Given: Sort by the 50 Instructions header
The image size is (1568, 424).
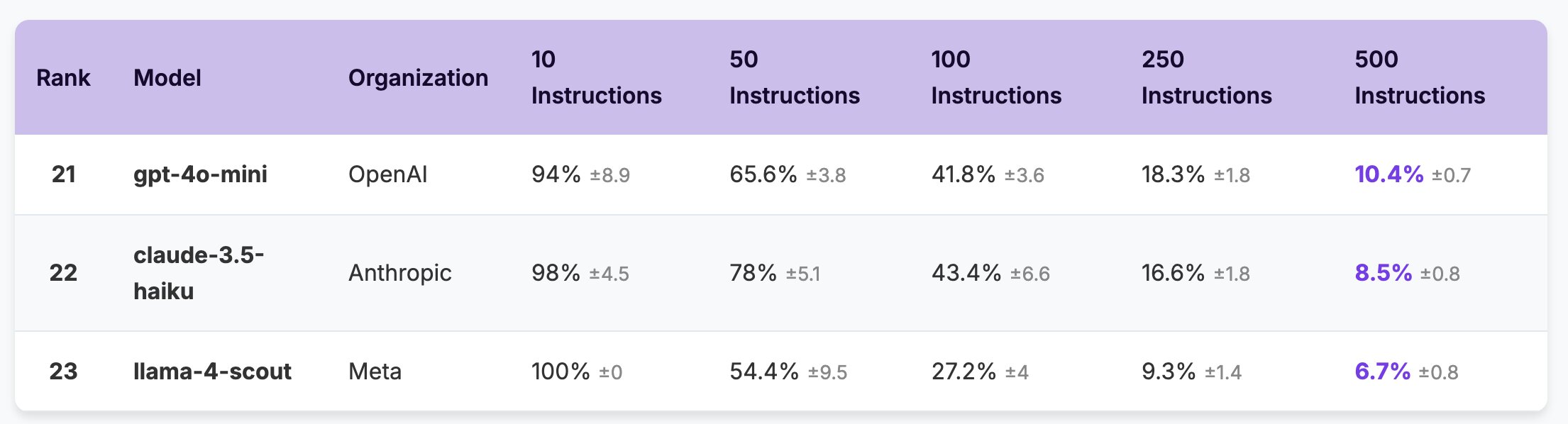Looking at the screenshot, I should pos(794,77).
